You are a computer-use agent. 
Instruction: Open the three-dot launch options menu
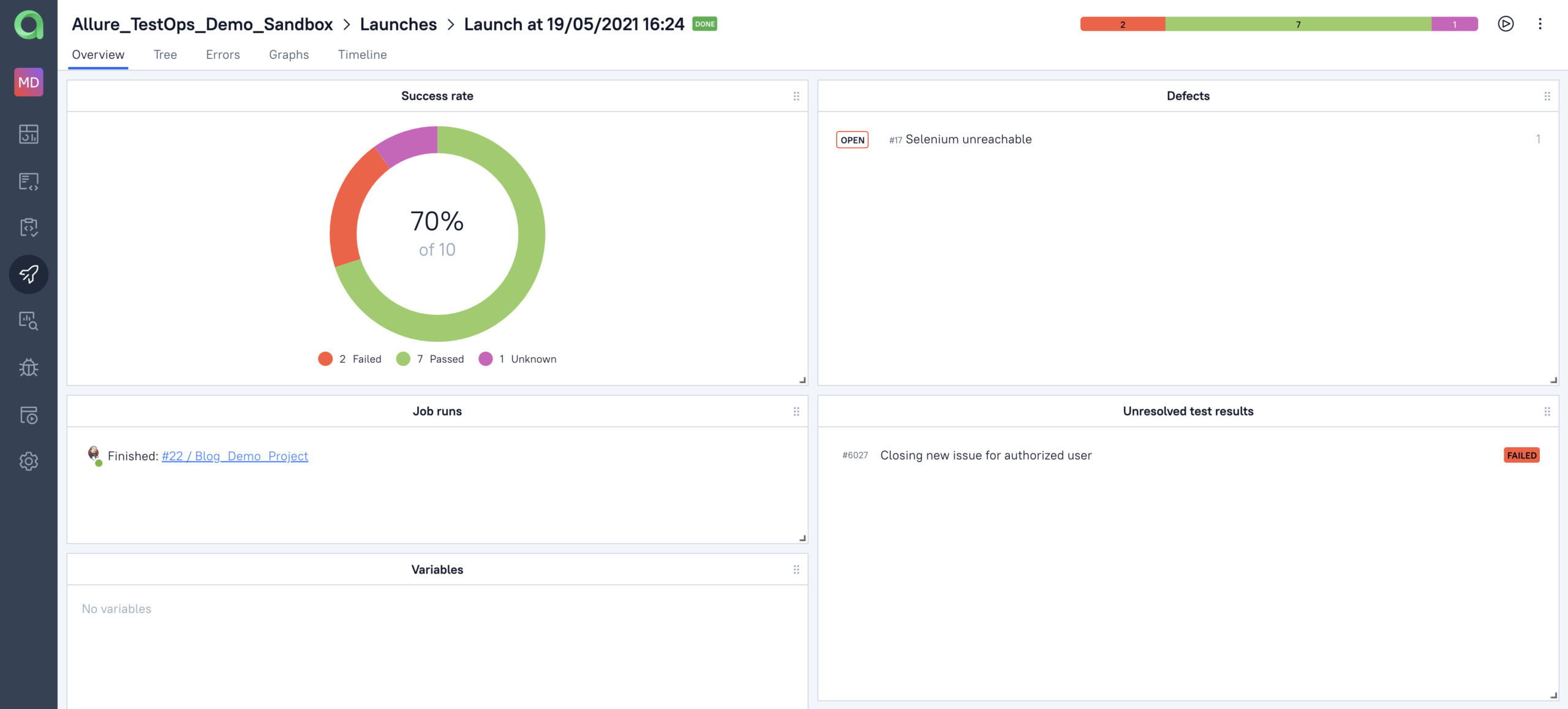click(1540, 24)
